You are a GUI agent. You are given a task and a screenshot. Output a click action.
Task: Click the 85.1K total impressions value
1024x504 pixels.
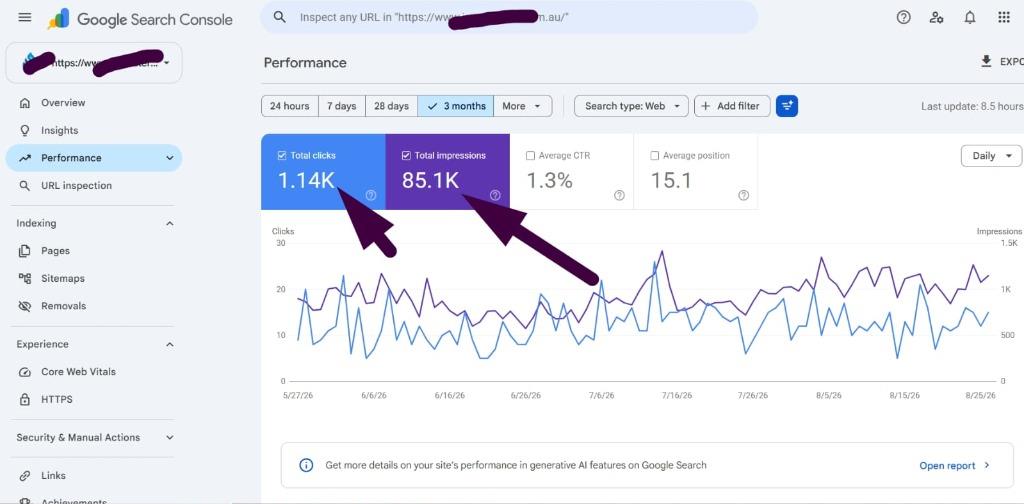pos(430,180)
